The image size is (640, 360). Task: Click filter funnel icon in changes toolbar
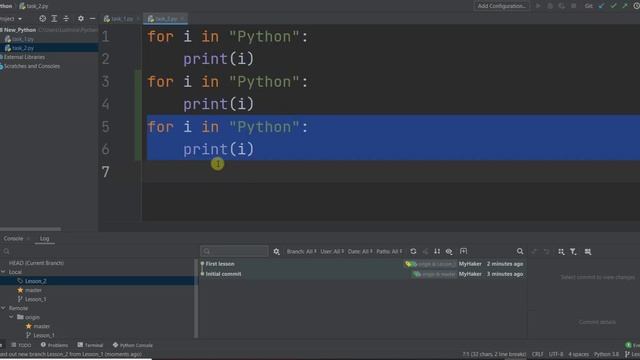point(573,252)
